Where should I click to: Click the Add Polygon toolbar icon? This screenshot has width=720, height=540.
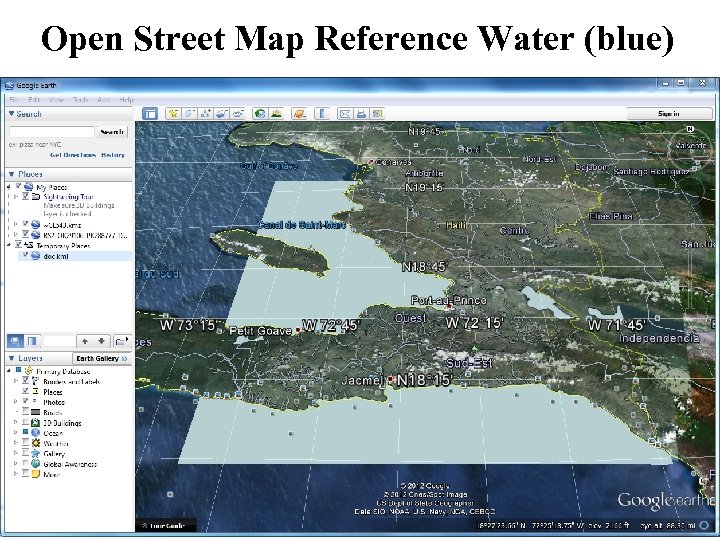pyautogui.click(x=189, y=113)
